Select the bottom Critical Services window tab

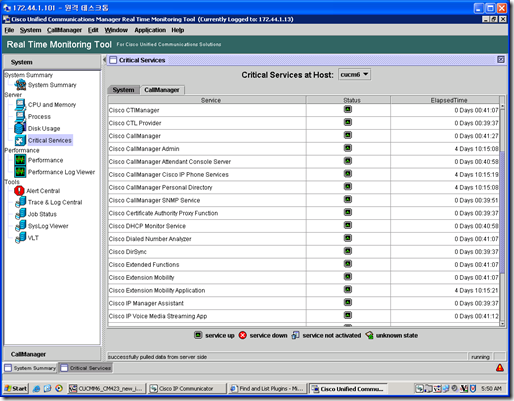coord(86,368)
